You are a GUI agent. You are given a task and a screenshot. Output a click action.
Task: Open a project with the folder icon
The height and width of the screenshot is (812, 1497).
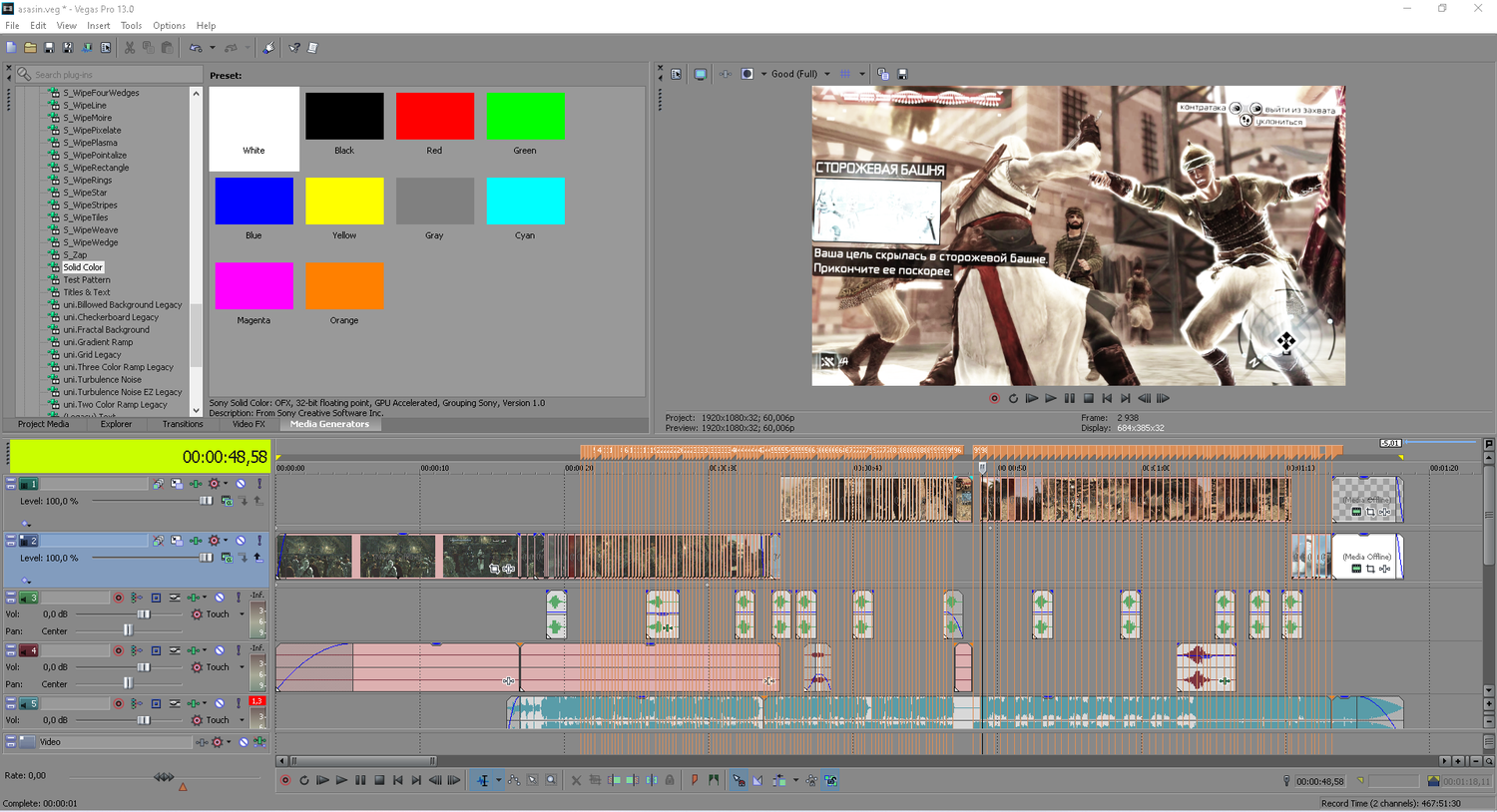coord(30,48)
